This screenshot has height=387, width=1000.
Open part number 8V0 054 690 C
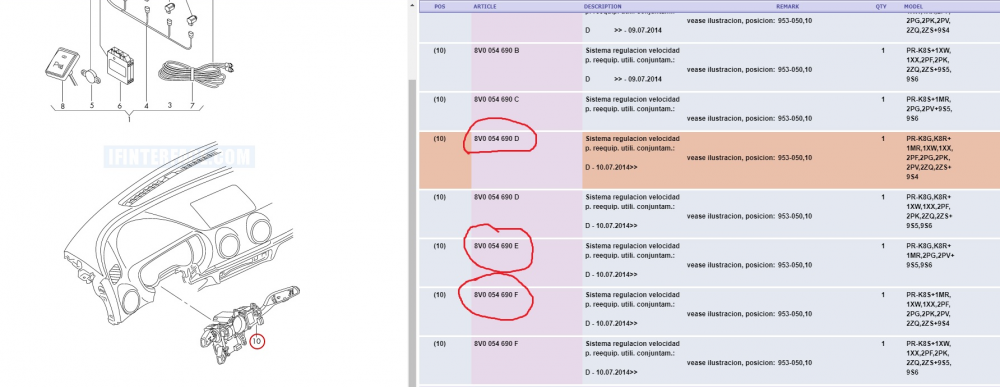496,99
